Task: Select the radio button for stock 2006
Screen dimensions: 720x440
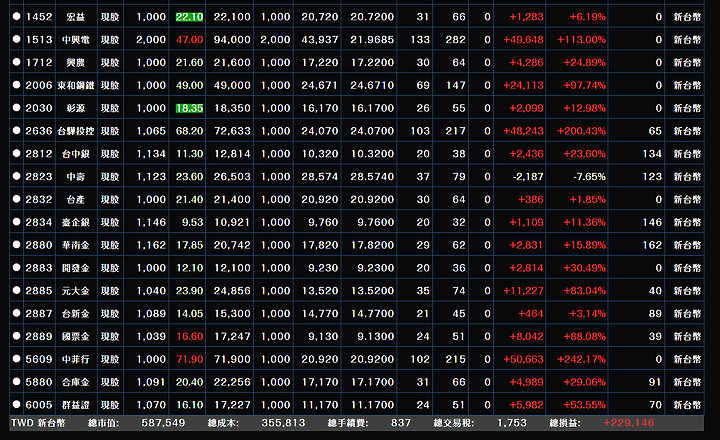Action: coord(17,85)
